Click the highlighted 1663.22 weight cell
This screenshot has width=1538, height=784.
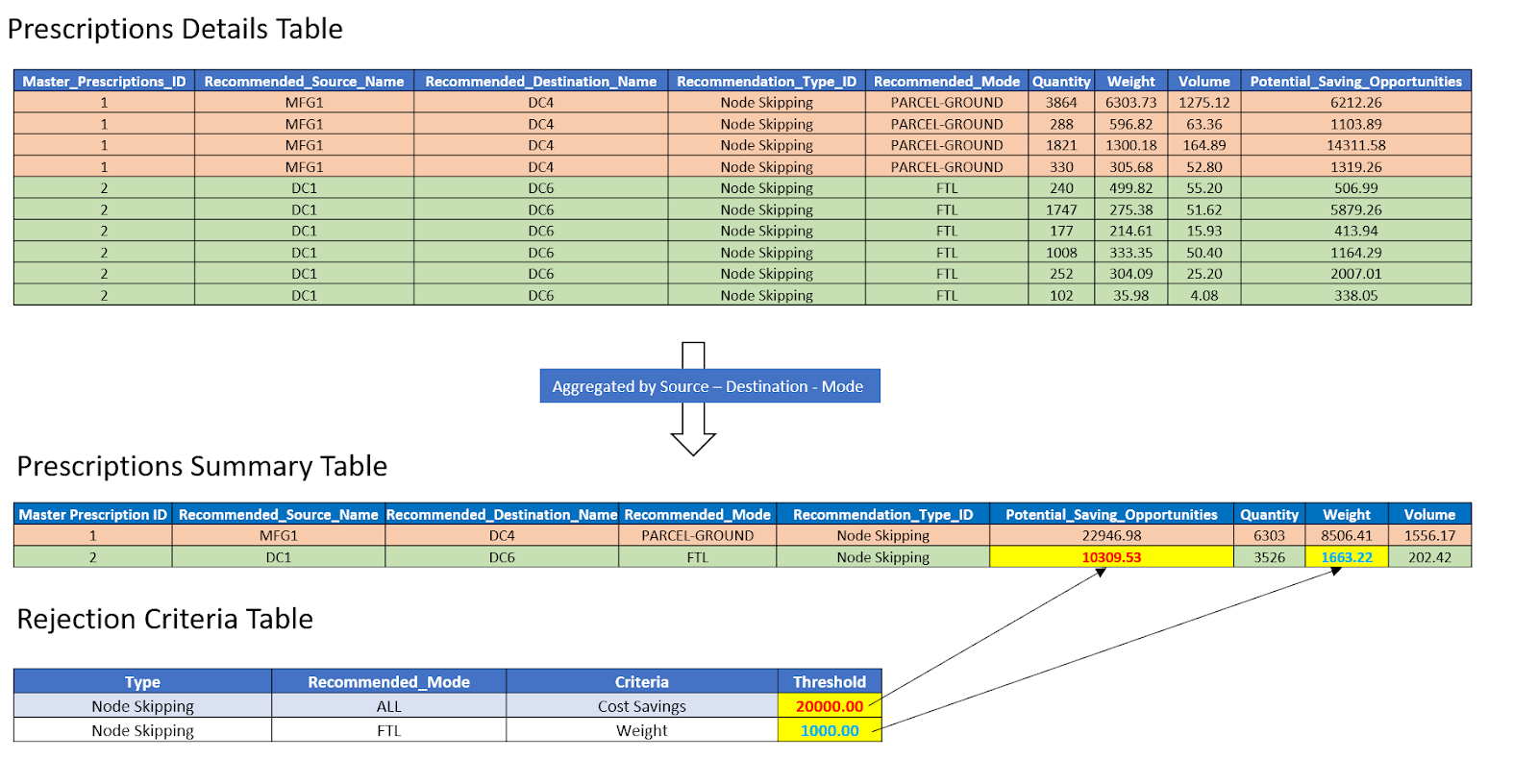(x=1346, y=557)
